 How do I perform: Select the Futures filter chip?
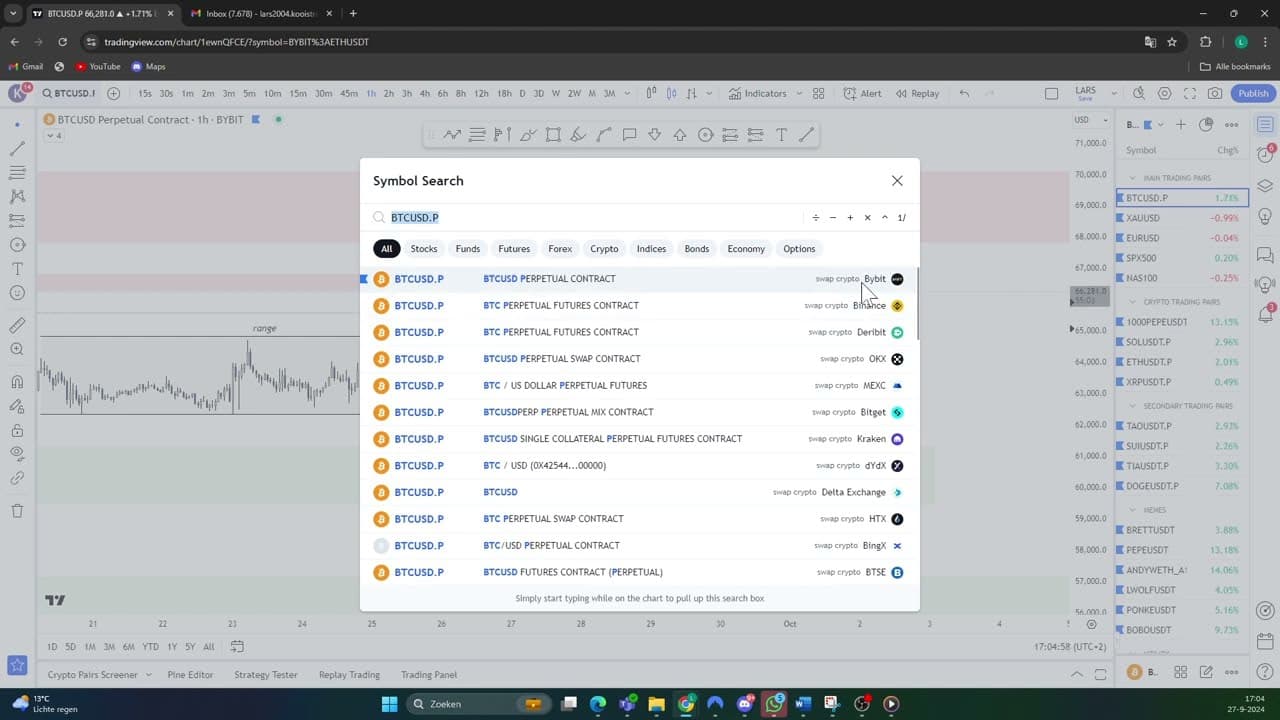click(x=514, y=249)
